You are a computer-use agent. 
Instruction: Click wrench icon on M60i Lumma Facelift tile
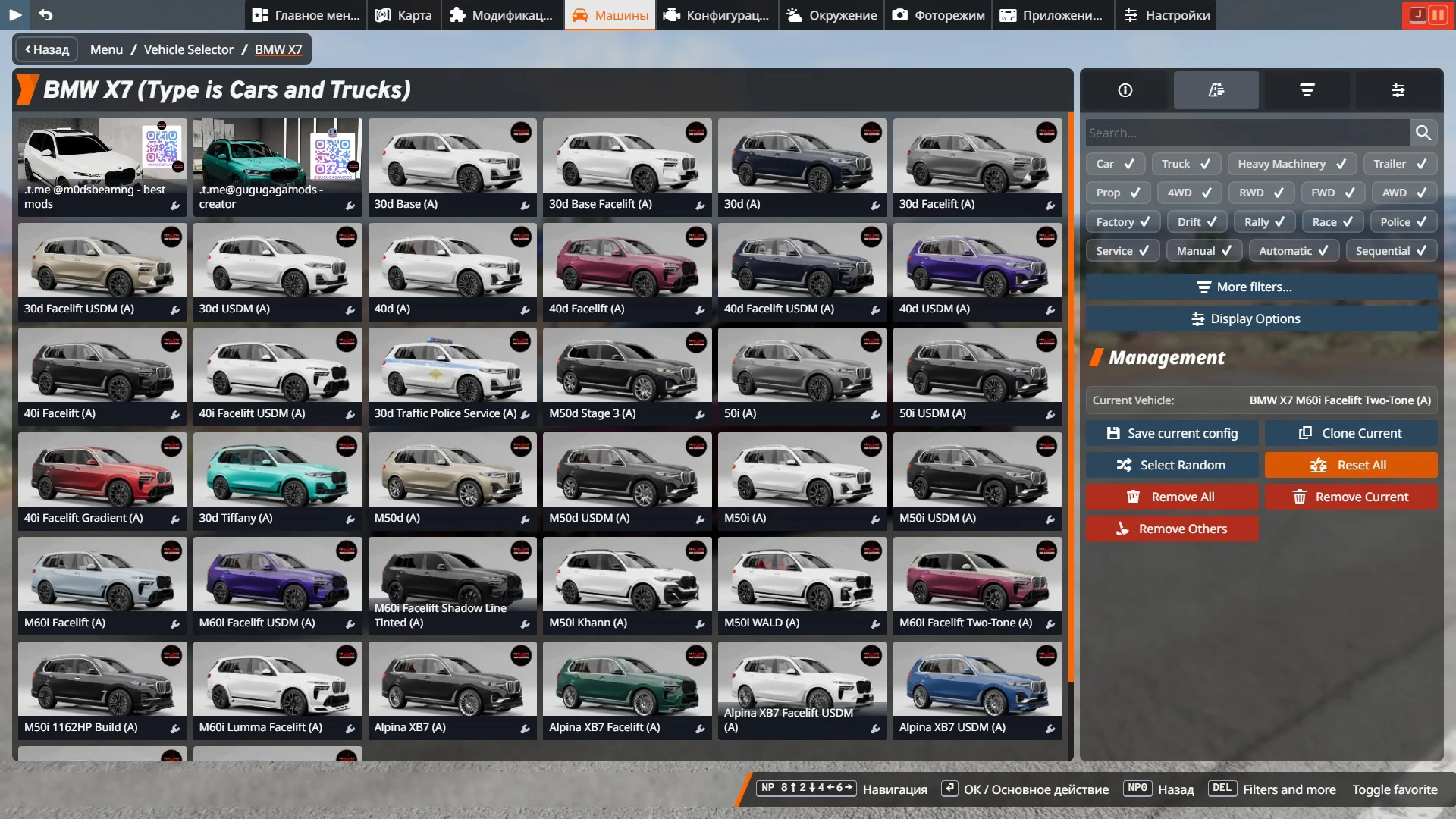(x=350, y=729)
